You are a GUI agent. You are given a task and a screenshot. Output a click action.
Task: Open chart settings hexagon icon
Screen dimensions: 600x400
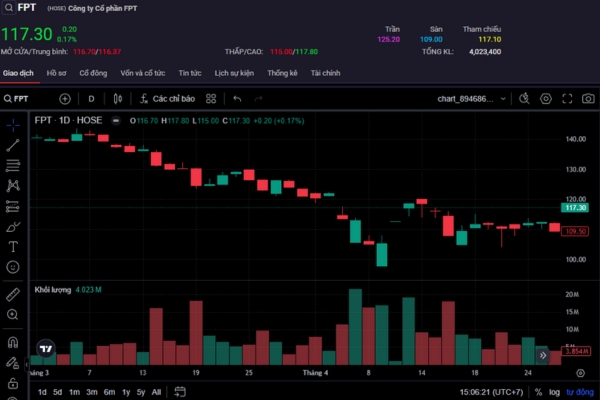(546, 99)
